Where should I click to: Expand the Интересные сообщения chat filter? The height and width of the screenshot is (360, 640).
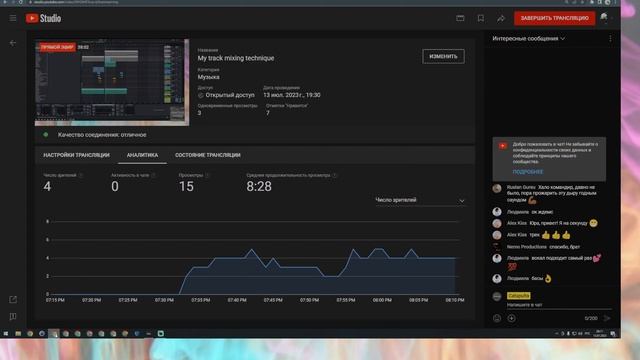529,38
